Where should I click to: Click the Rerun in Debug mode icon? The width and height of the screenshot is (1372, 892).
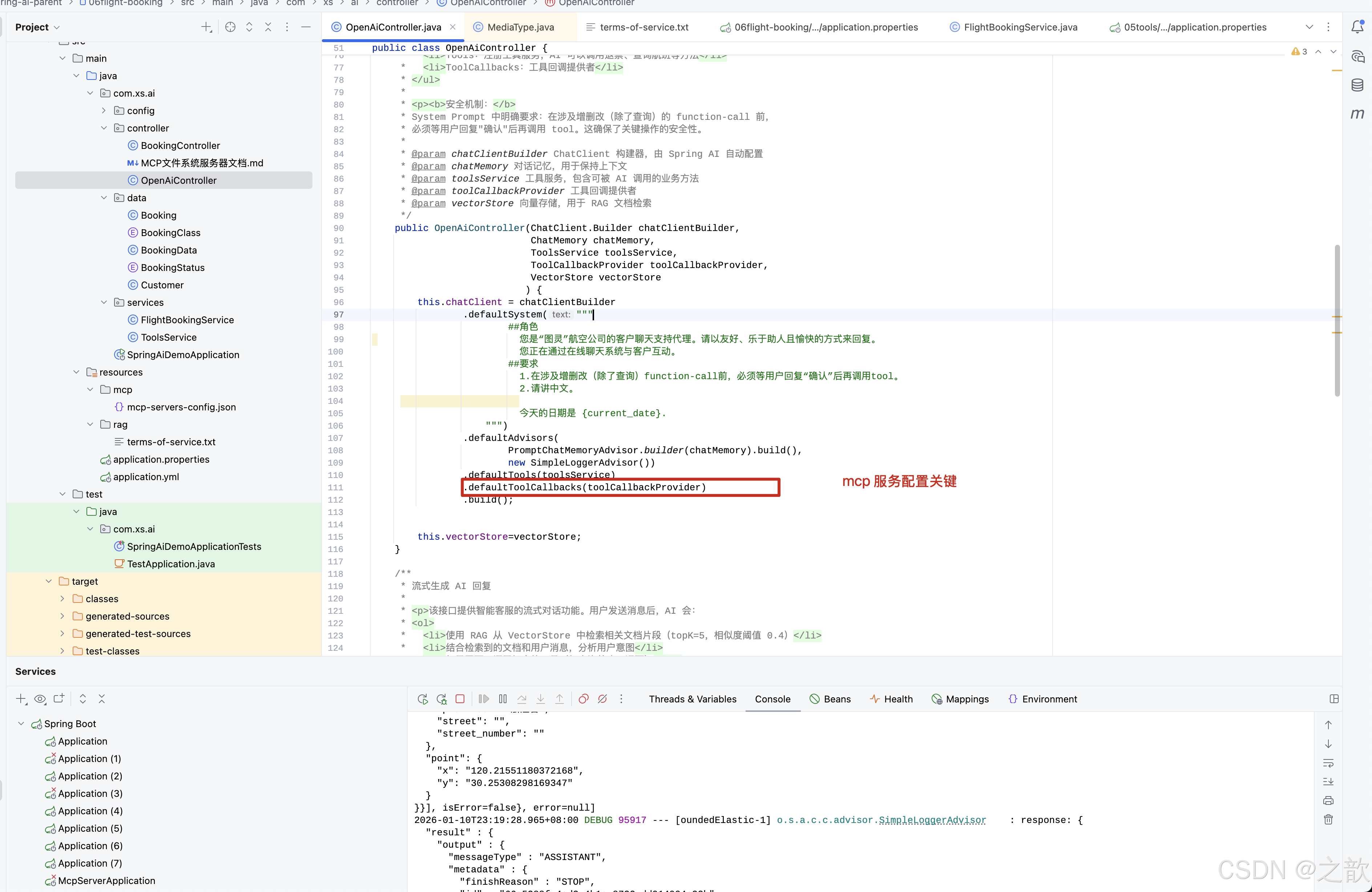[441, 699]
